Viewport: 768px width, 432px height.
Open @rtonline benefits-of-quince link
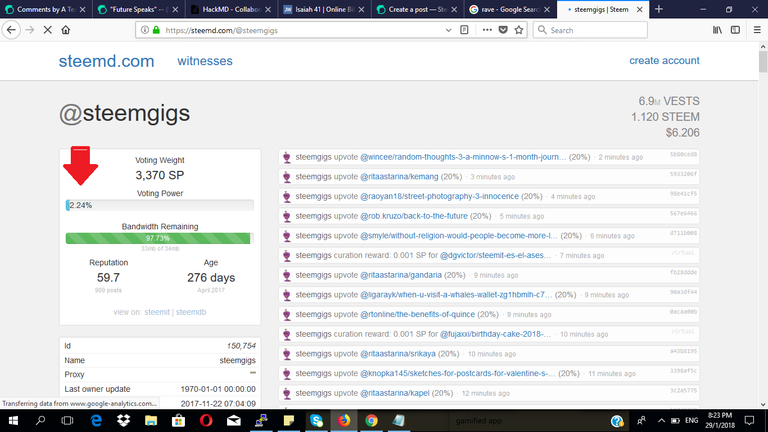click(418, 314)
